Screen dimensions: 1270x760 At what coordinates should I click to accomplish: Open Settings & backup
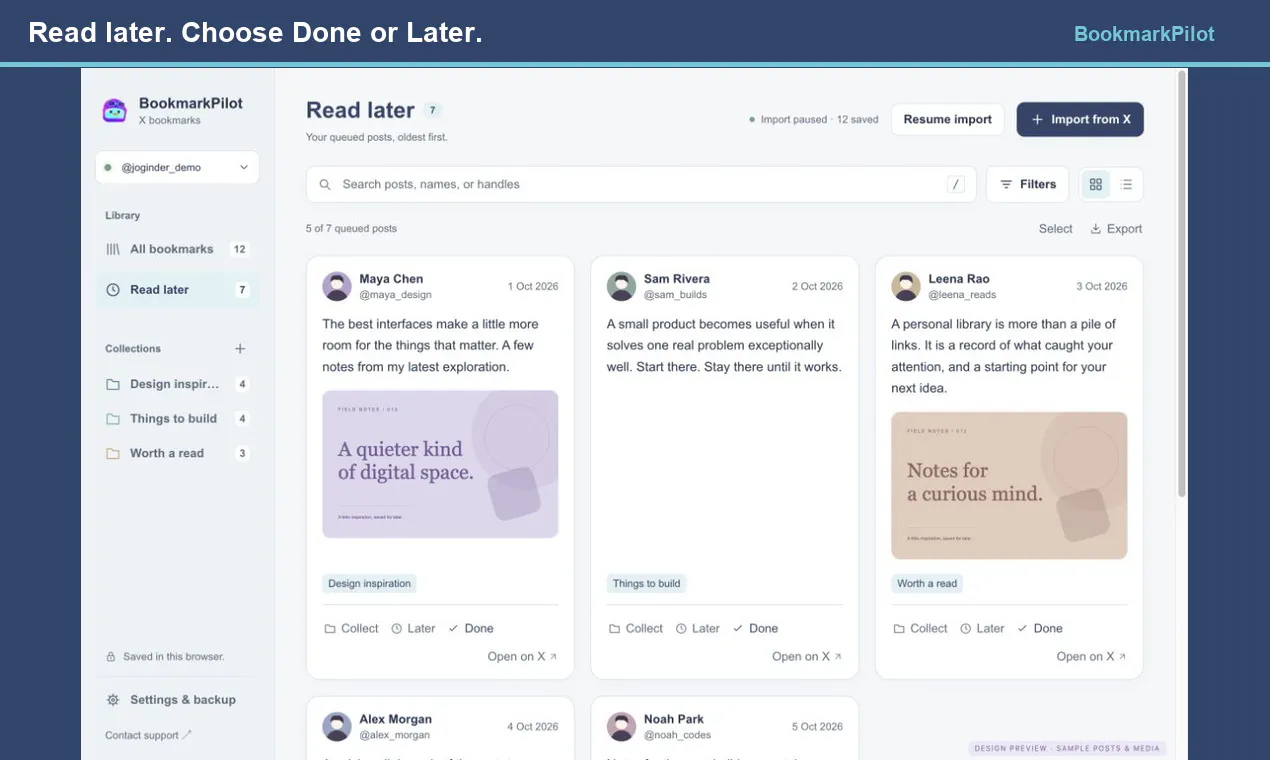pos(171,700)
